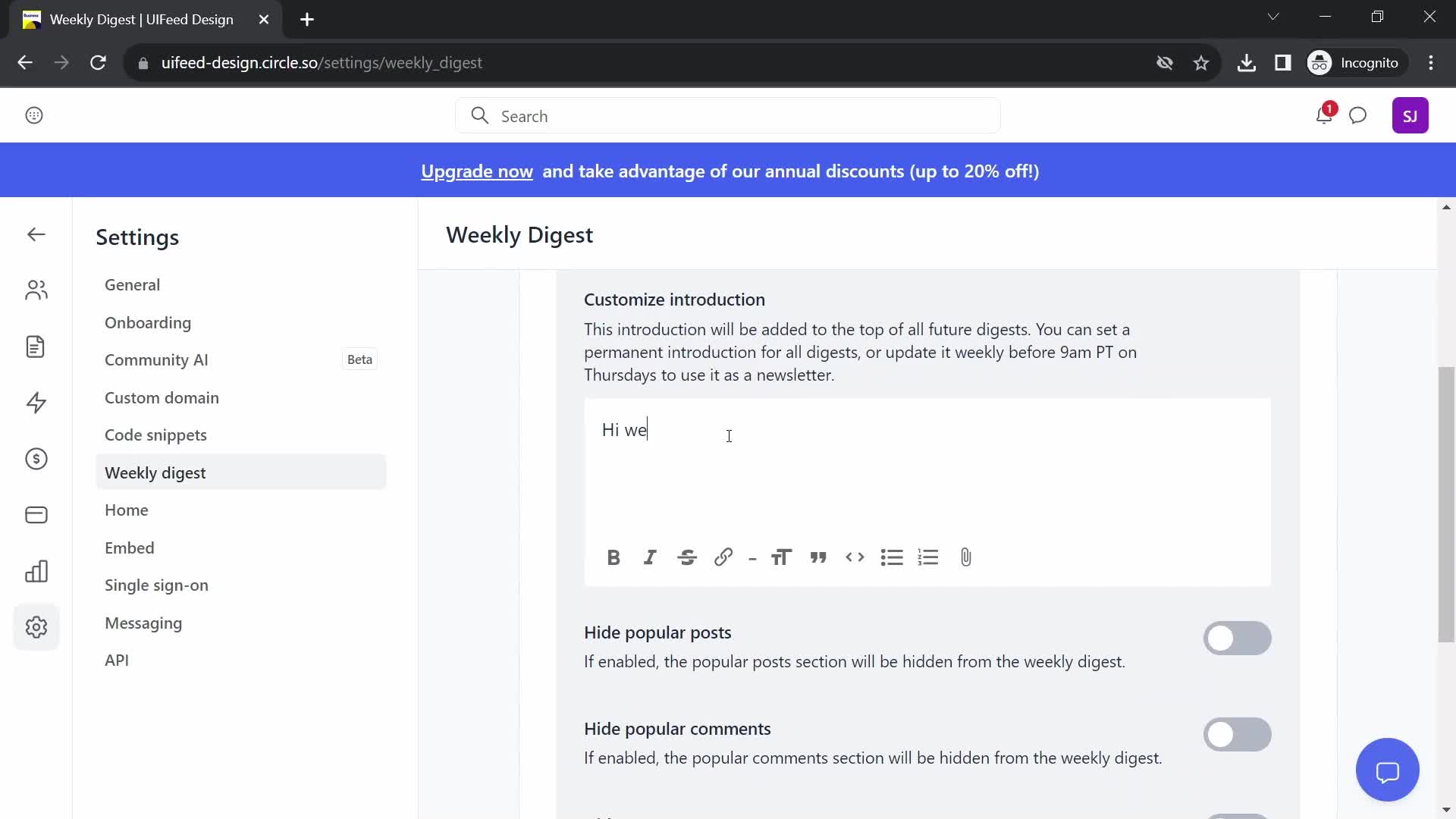Click the attachment upload icon
The height and width of the screenshot is (819, 1456).
click(x=964, y=557)
